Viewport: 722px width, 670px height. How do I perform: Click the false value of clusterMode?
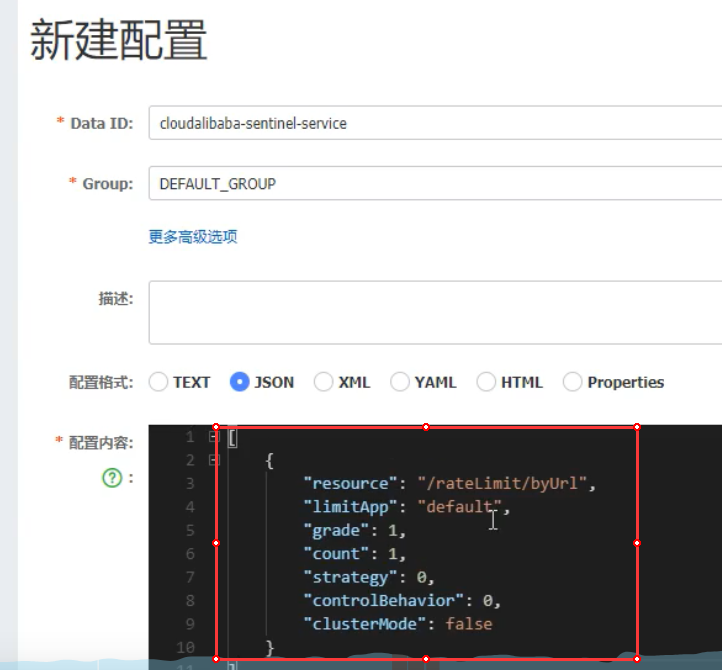pyautogui.click(x=469, y=624)
